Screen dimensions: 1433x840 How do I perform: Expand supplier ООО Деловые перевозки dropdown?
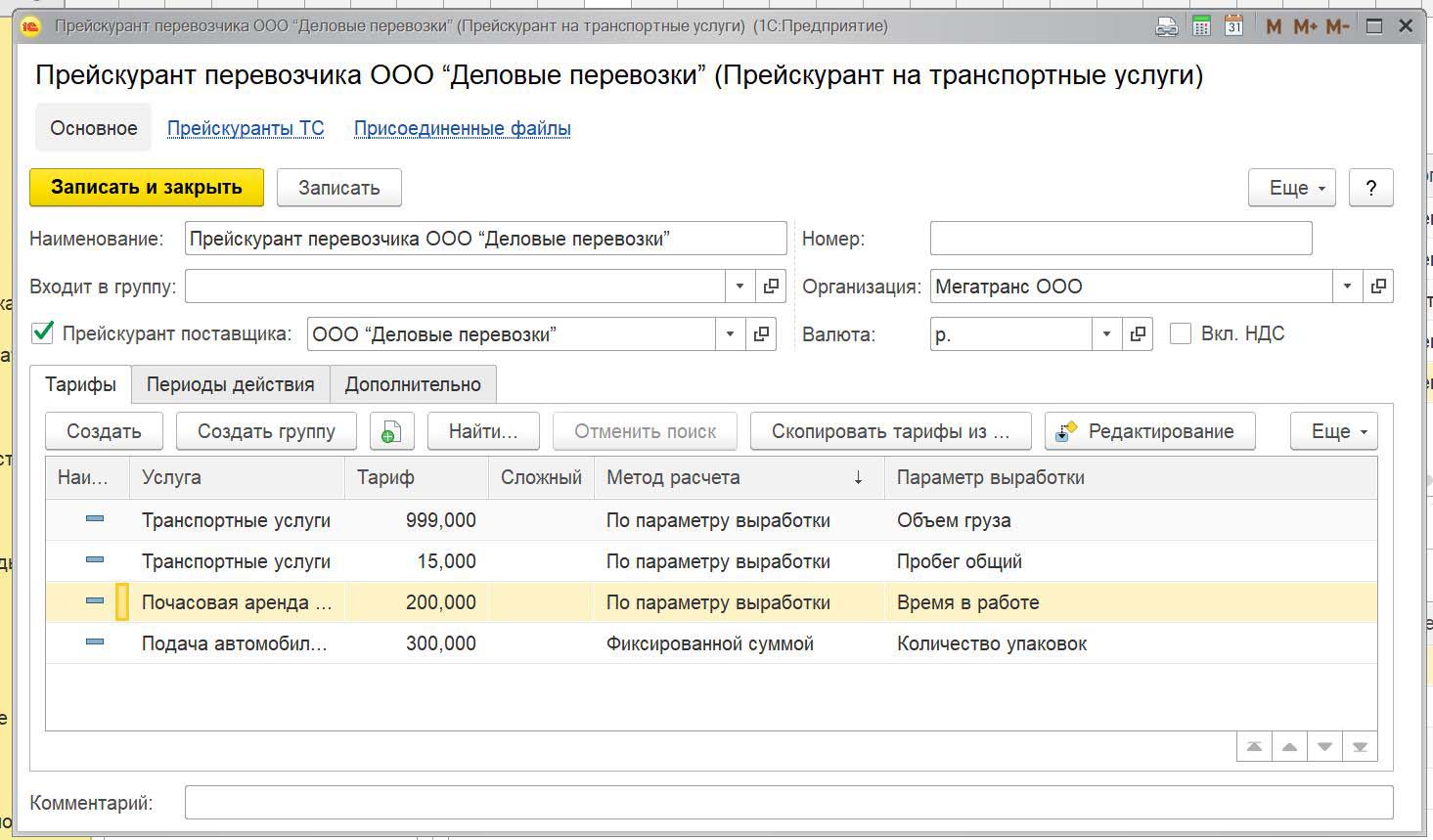coord(730,334)
